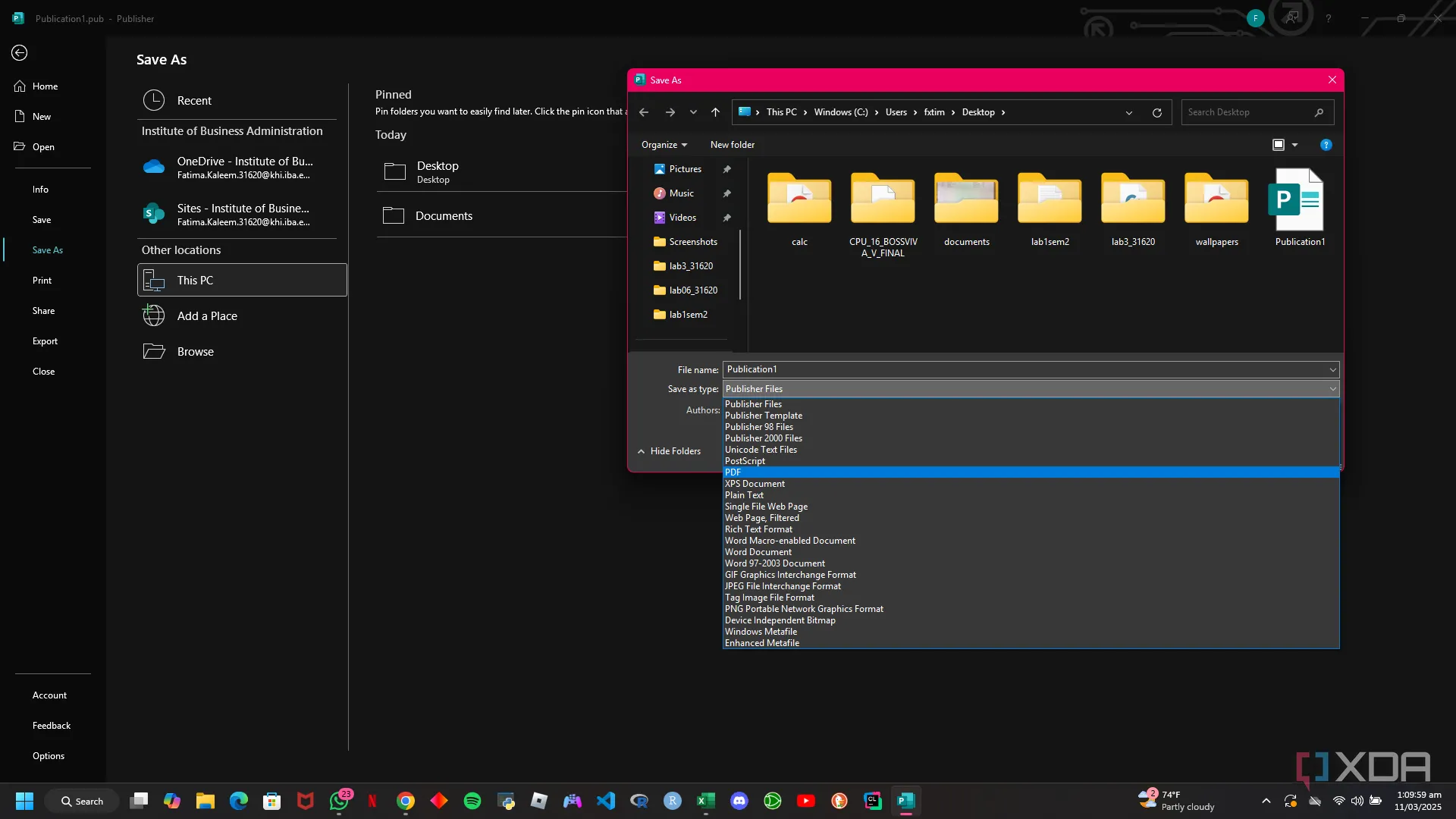The width and height of the screenshot is (1456, 819).
Task: Select Pictures in navigation pane
Action: click(686, 168)
